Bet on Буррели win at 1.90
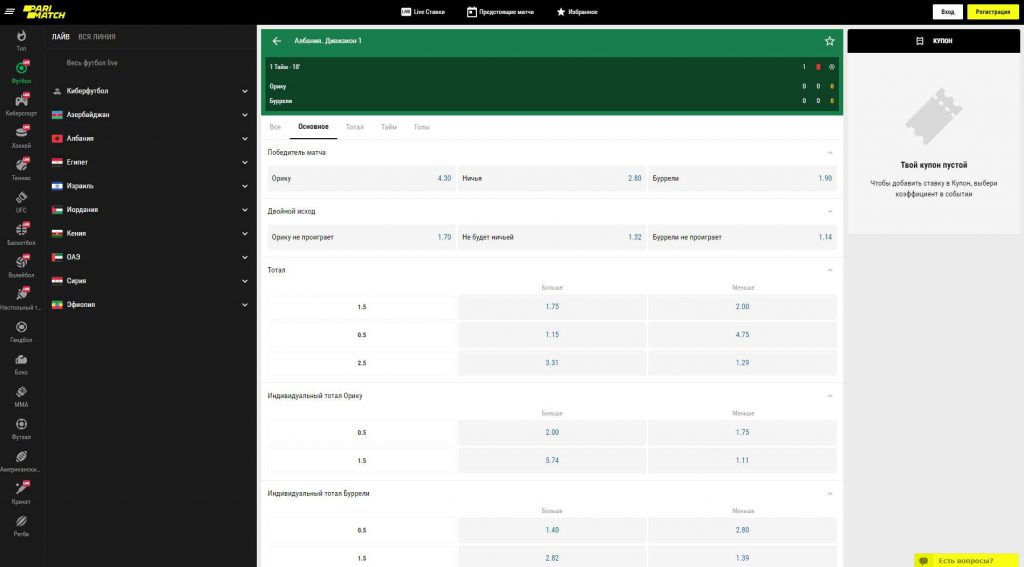 pos(742,178)
